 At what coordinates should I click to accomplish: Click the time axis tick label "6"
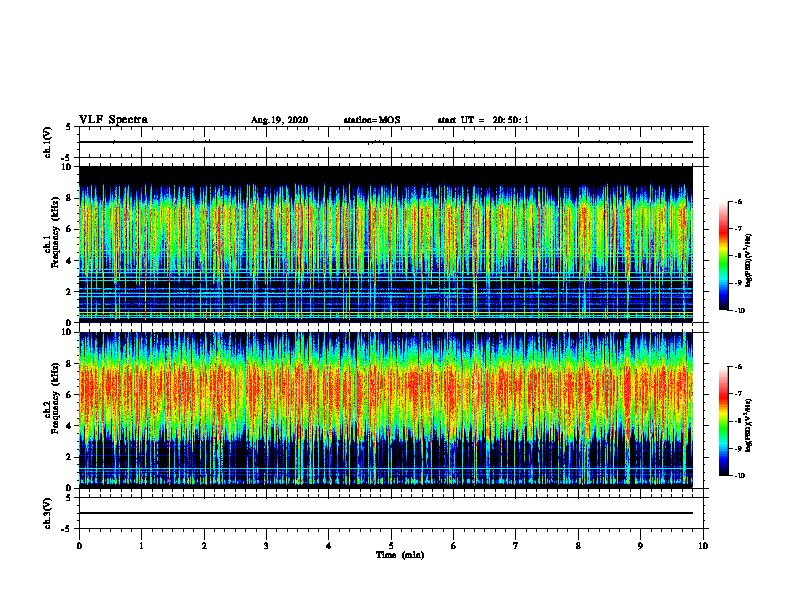[x=454, y=546]
